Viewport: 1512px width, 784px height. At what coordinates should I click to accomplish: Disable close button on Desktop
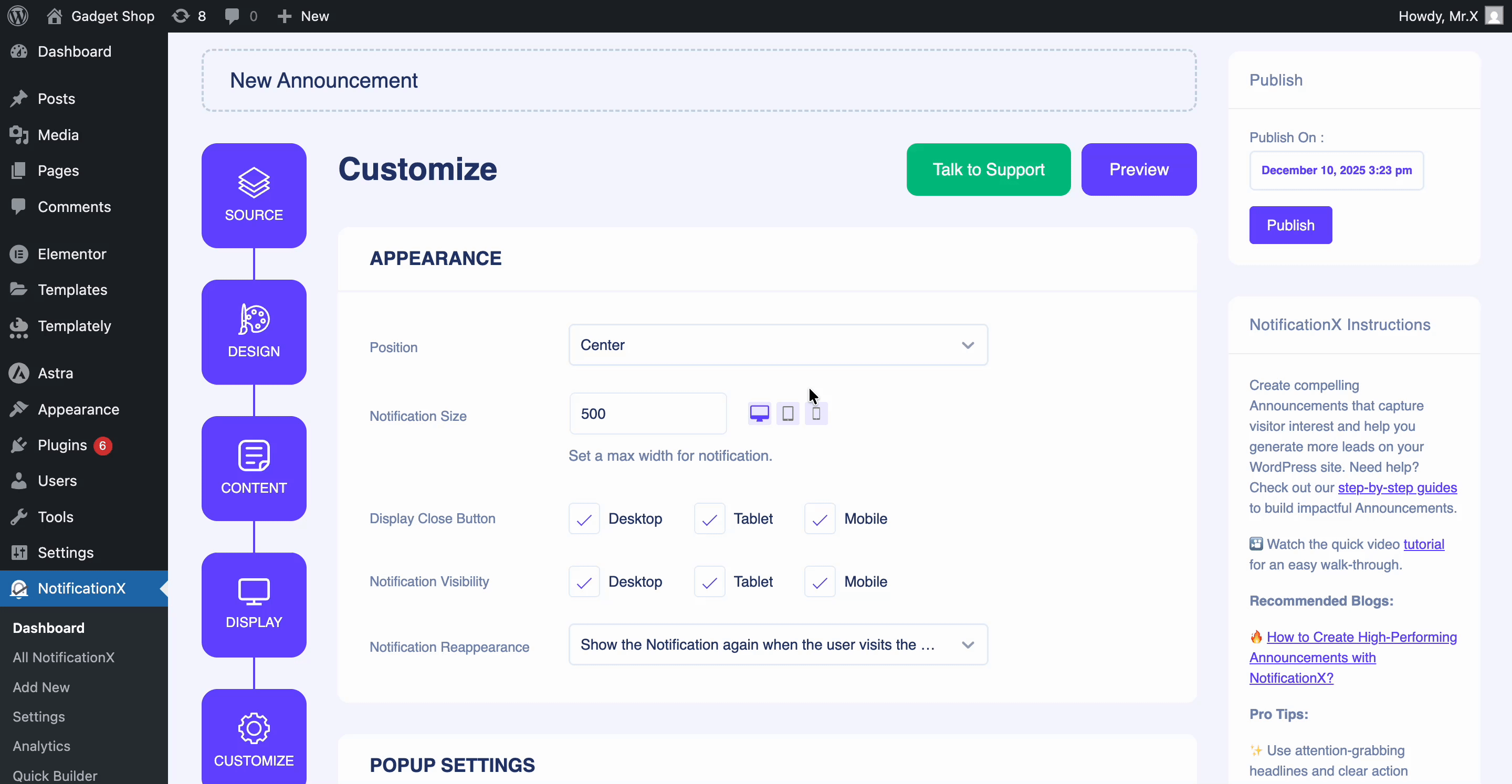pos(583,519)
